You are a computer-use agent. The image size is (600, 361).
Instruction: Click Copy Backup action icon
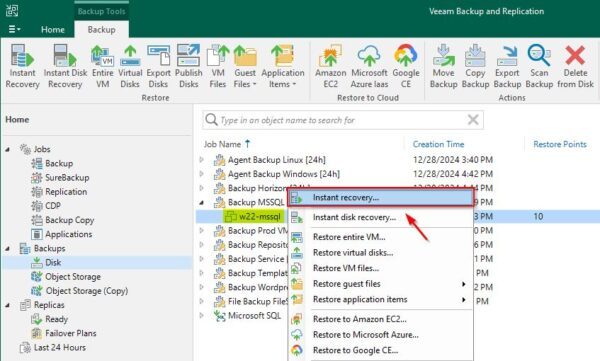(475, 66)
